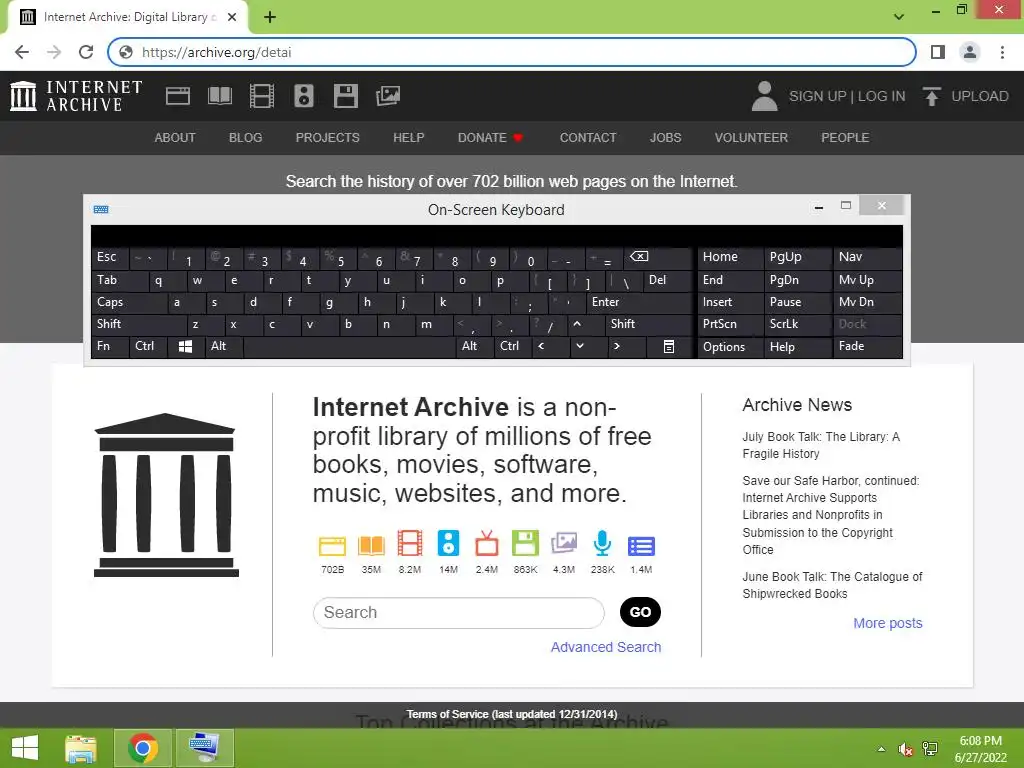The height and width of the screenshot is (768, 1024).
Task: Go back with the browser back arrow
Action: tap(22, 52)
